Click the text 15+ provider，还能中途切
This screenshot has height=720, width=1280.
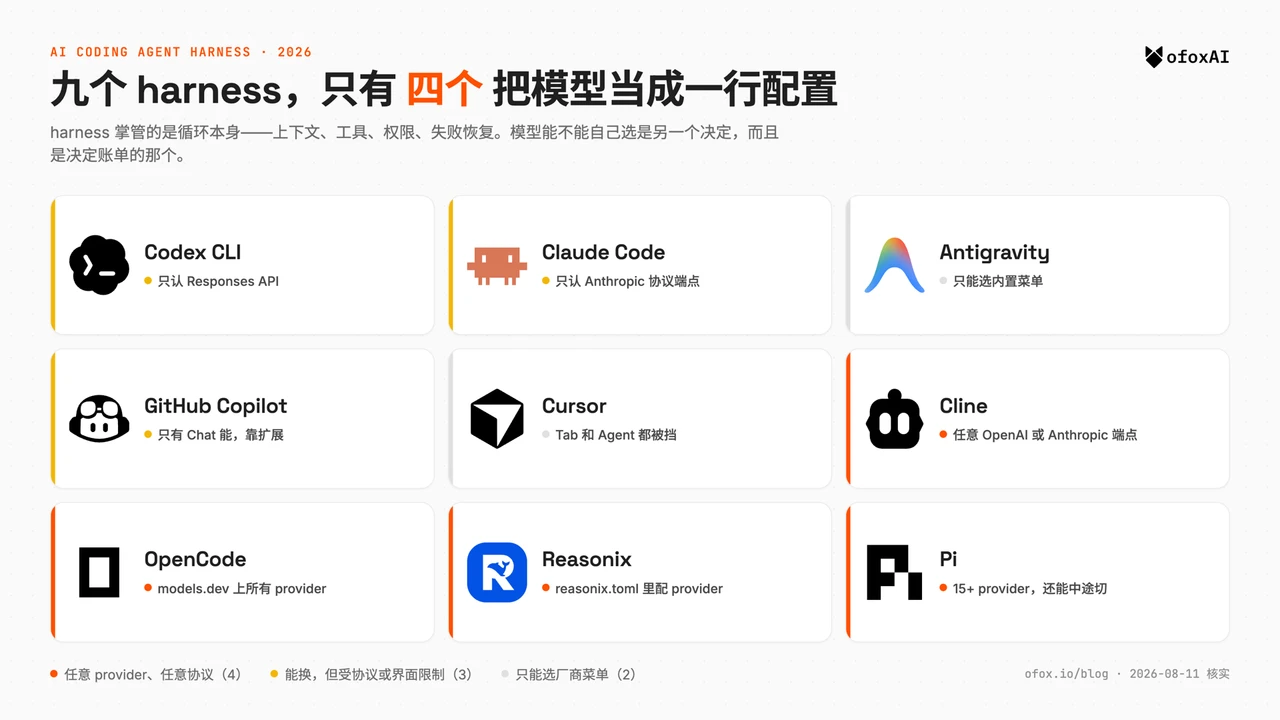pyautogui.click(x=1030, y=589)
